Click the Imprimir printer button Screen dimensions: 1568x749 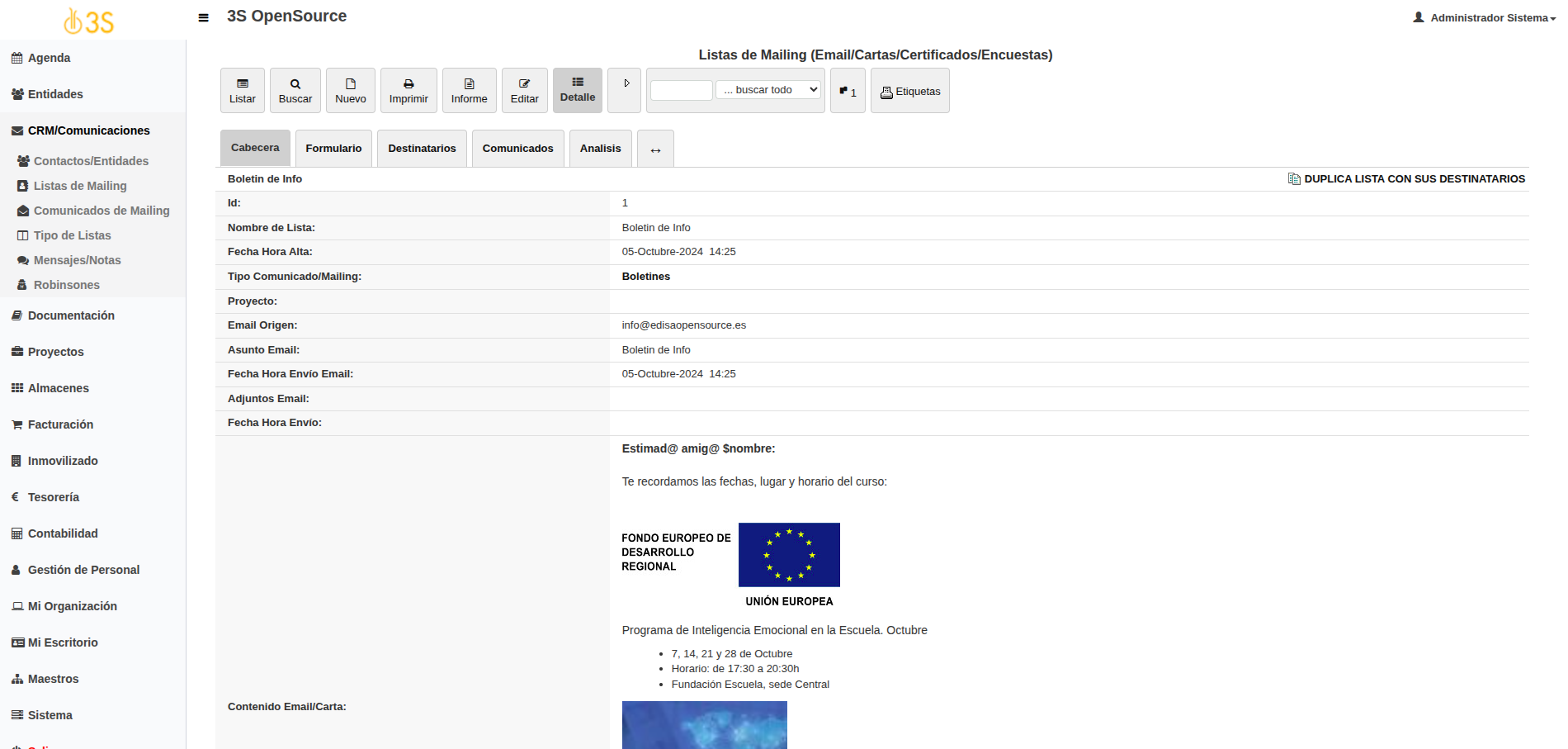[409, 91]
